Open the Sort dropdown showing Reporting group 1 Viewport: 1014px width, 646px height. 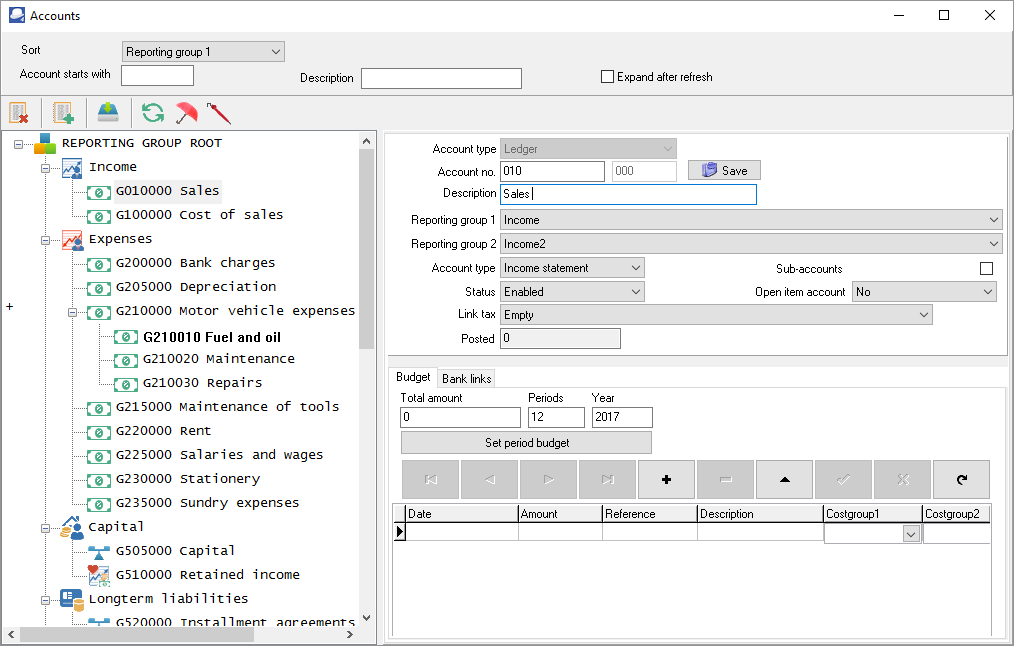click(x=203, y=52)
